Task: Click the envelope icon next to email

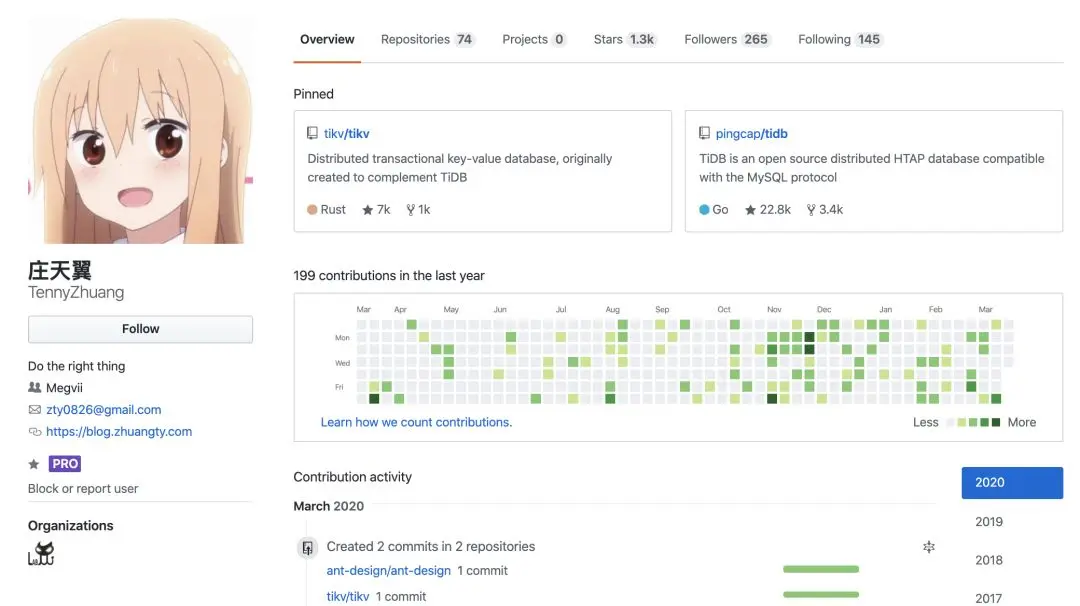Action: tap(34, 410)
